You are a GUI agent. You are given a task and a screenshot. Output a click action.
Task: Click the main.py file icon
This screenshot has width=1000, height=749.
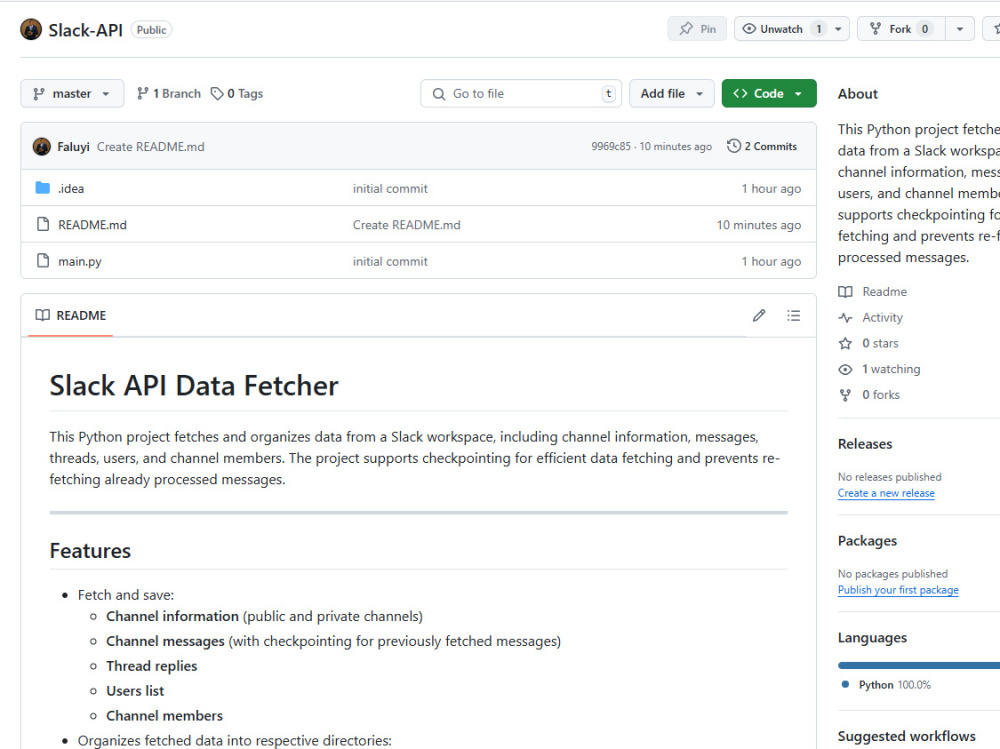pyautogui.click(x=43, y=260)
